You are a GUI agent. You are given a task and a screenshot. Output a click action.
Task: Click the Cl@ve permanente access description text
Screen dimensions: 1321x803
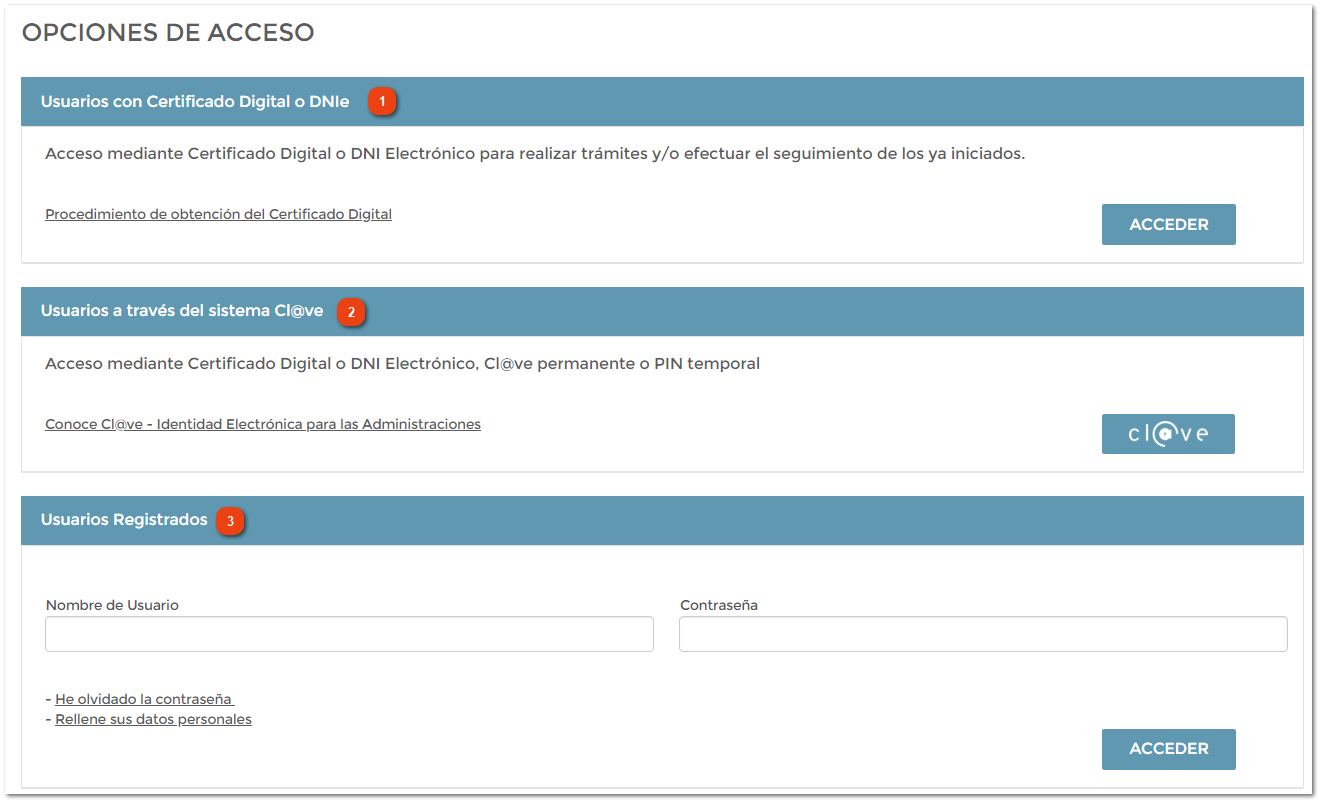(400, 363)
